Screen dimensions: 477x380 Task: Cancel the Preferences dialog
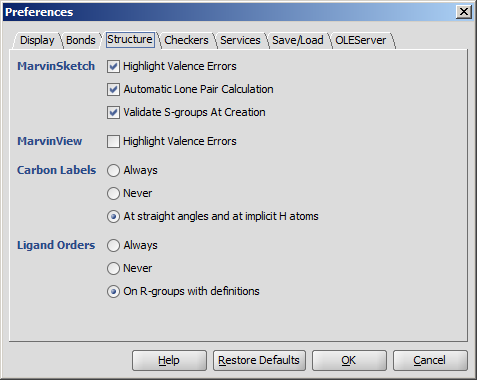(x=430, y=360)
